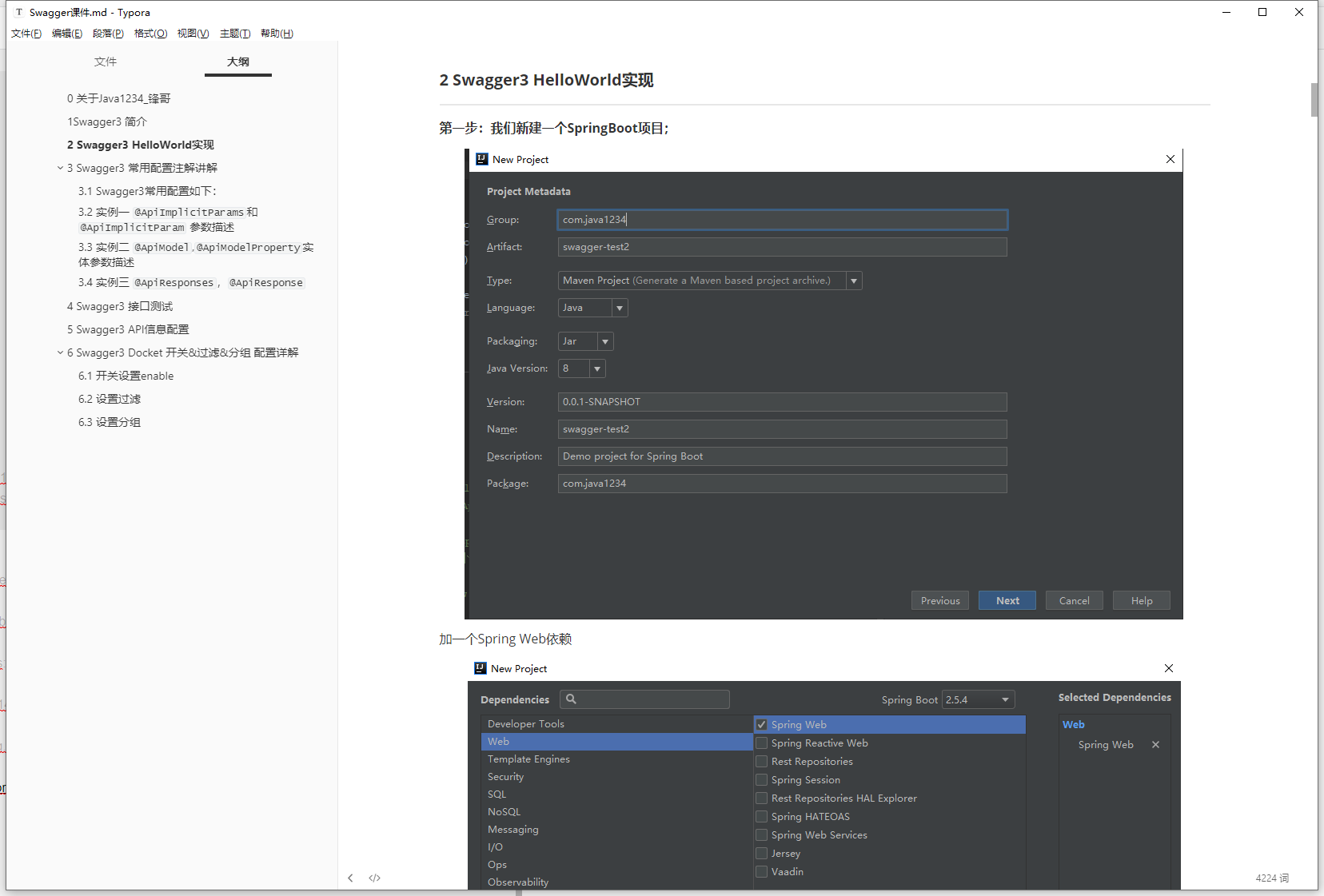Click the IntelliJ icon in second New Project dialog
This screenshot has width=1324, height=896.
[x=481, y=668]
